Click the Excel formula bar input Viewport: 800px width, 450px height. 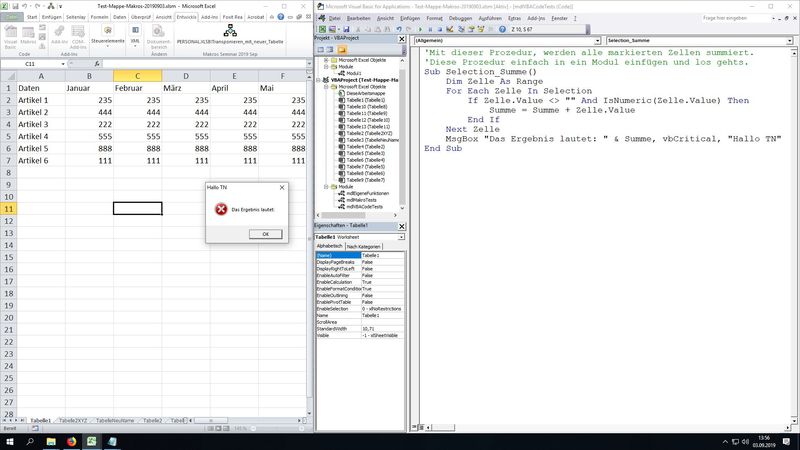204,64
